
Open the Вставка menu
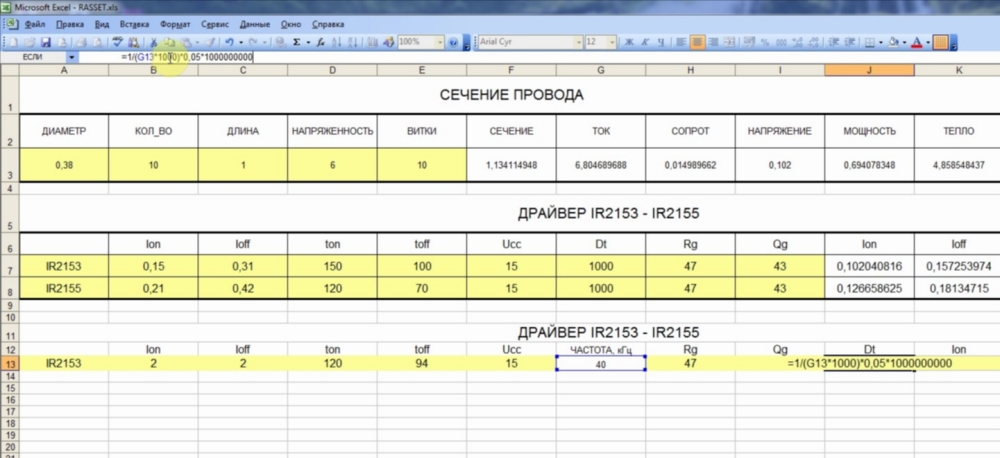click(134, 24)
